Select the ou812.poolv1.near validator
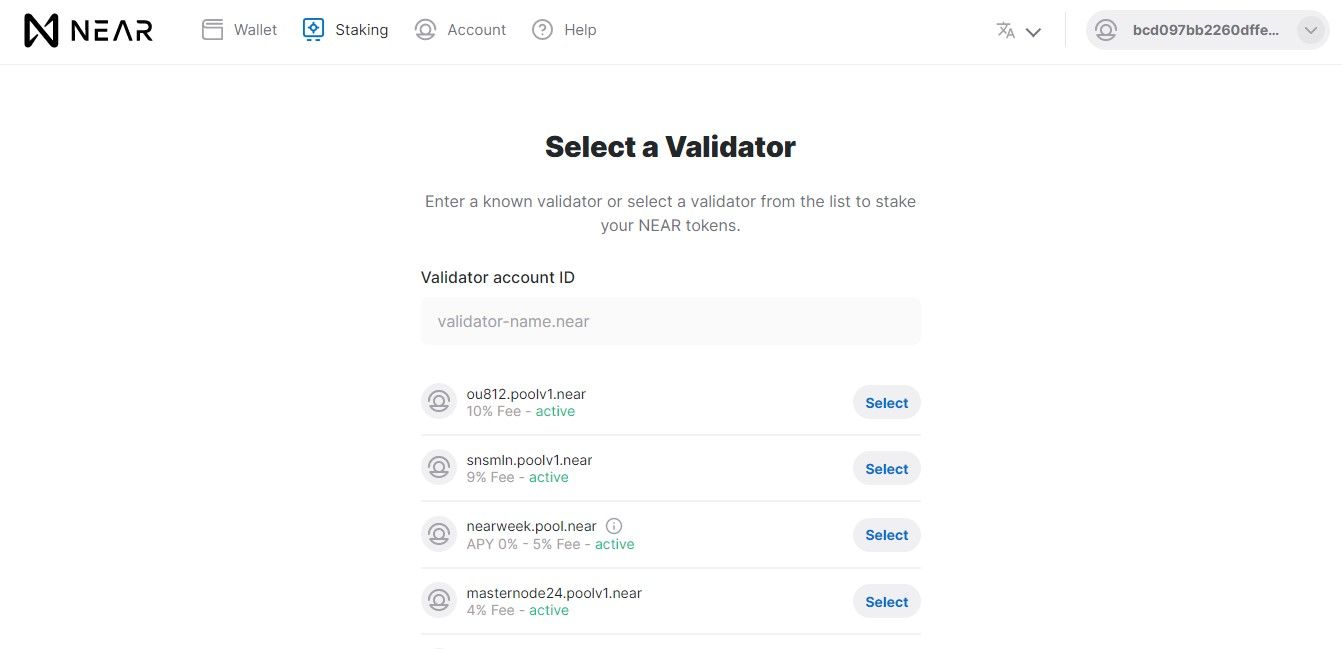 pos(886,403)
